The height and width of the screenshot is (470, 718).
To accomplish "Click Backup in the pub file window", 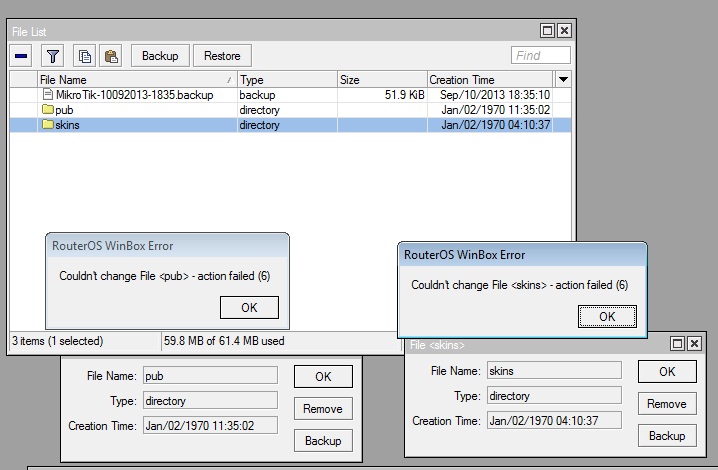I will [x=323, y=441].
